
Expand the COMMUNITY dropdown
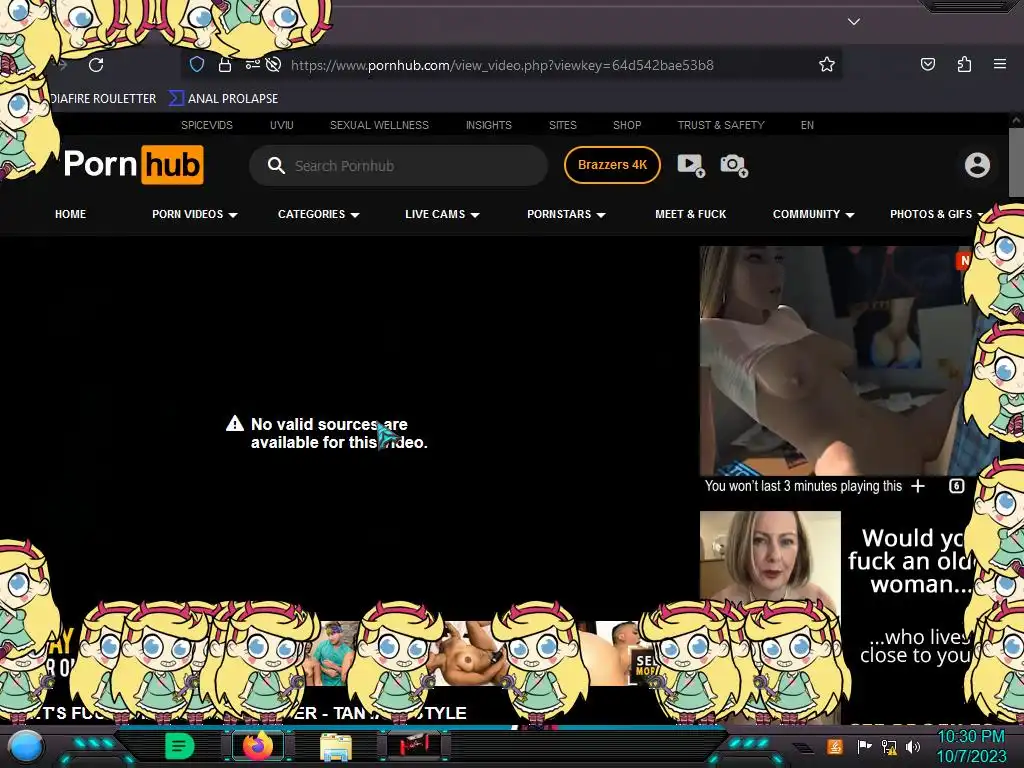[x=813, y=214]
